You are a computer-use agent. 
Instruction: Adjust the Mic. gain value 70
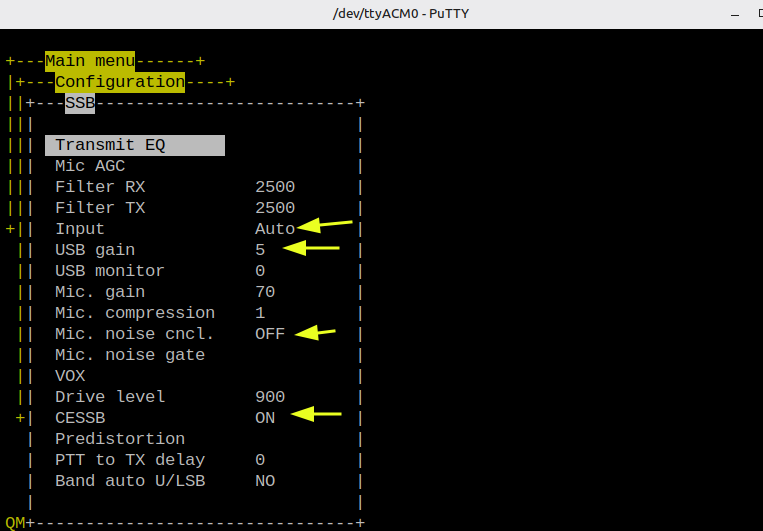point(265,292)
